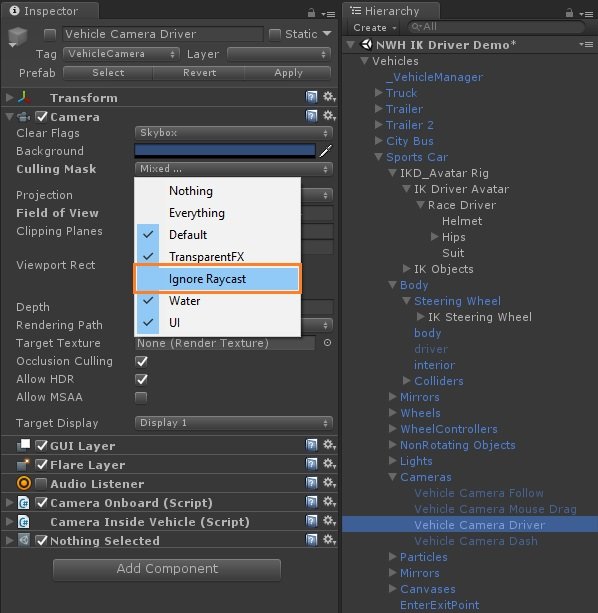Open Flare Layer help reference icon

coord(311,464)
